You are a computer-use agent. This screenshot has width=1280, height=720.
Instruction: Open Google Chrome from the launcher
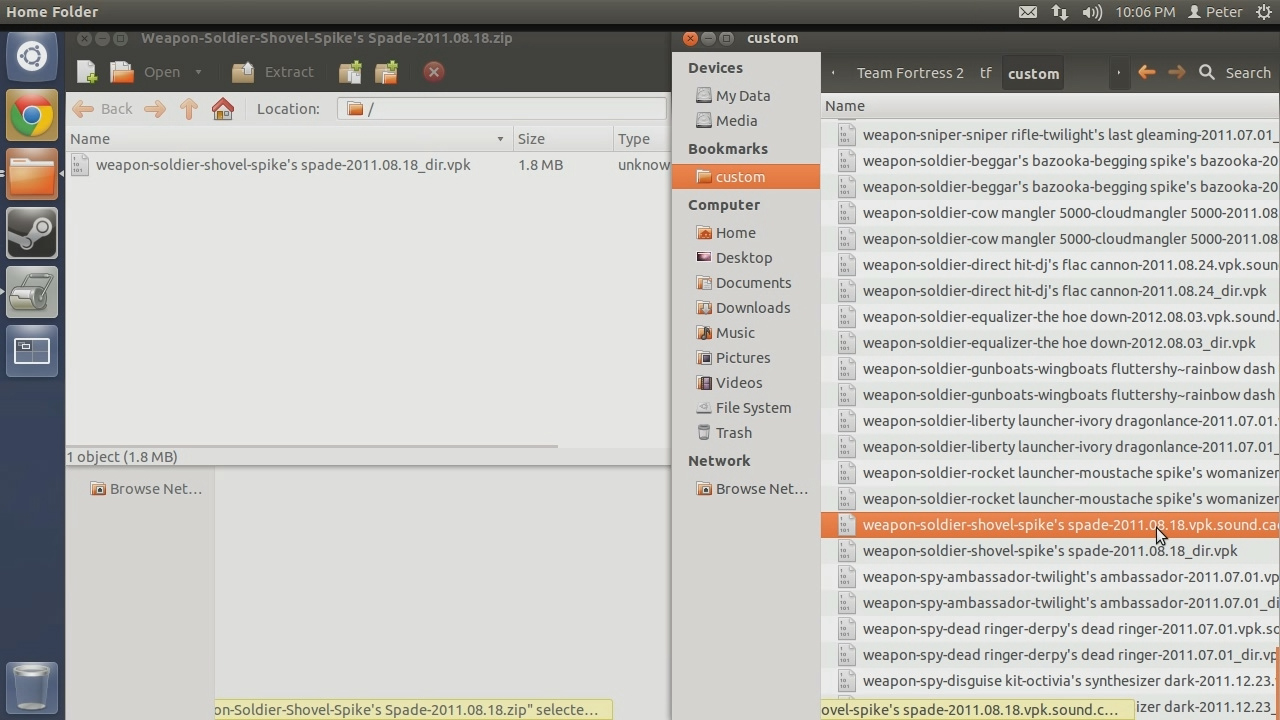[x=32, y=116]
